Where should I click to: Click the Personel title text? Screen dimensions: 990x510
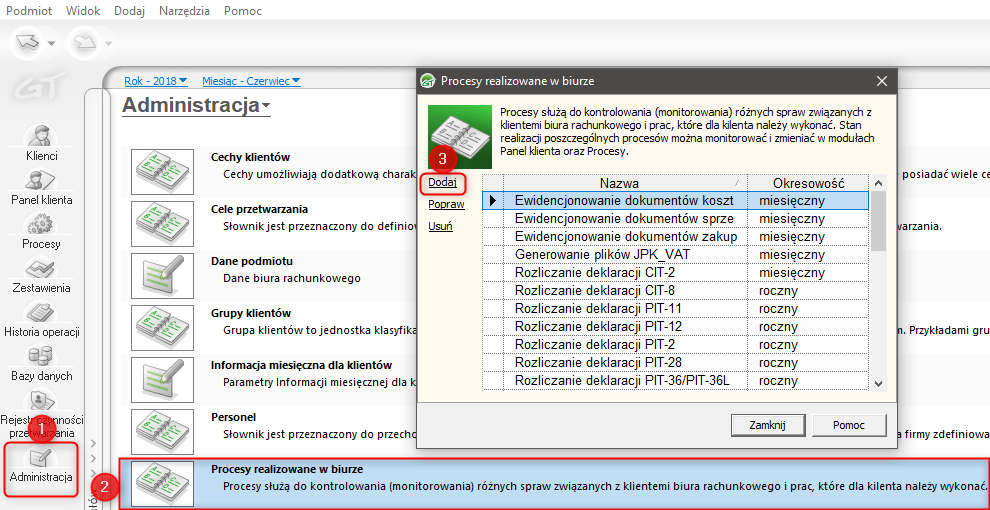pyautogui.click(x=233, y=417)
